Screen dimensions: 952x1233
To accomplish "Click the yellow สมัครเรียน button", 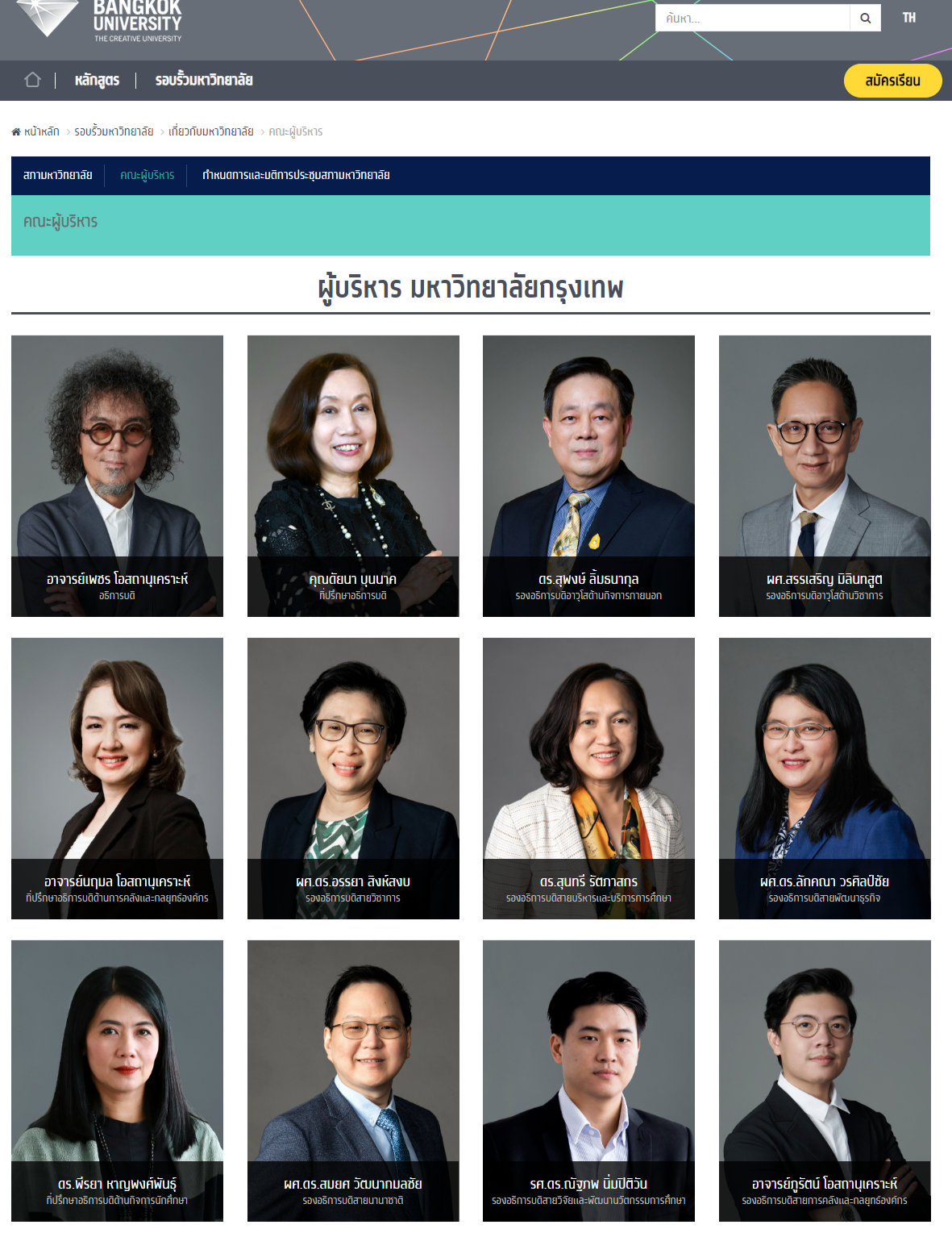I will tap(892, 81).
